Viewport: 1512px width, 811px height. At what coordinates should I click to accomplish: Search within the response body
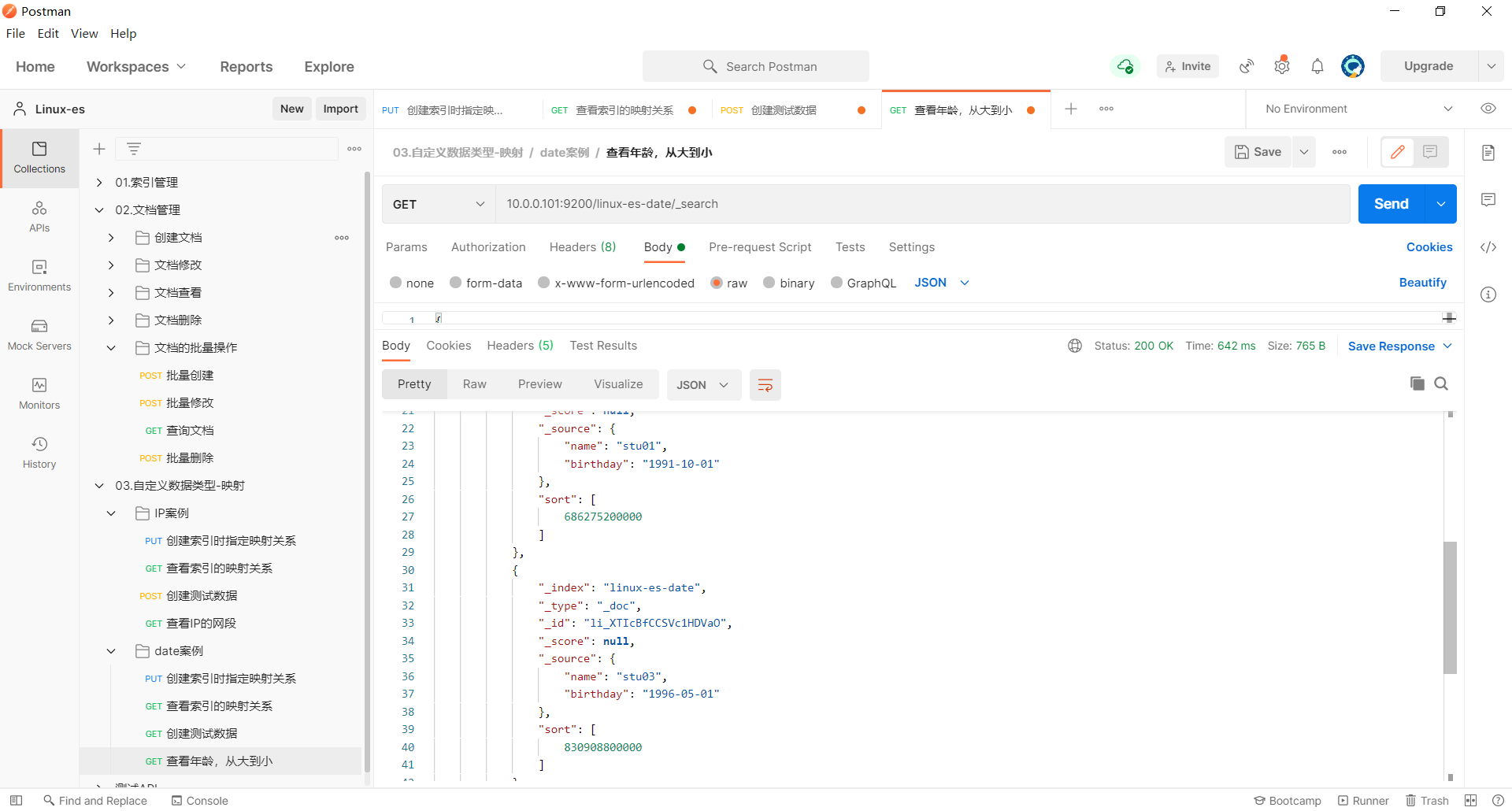(1441, 383)
